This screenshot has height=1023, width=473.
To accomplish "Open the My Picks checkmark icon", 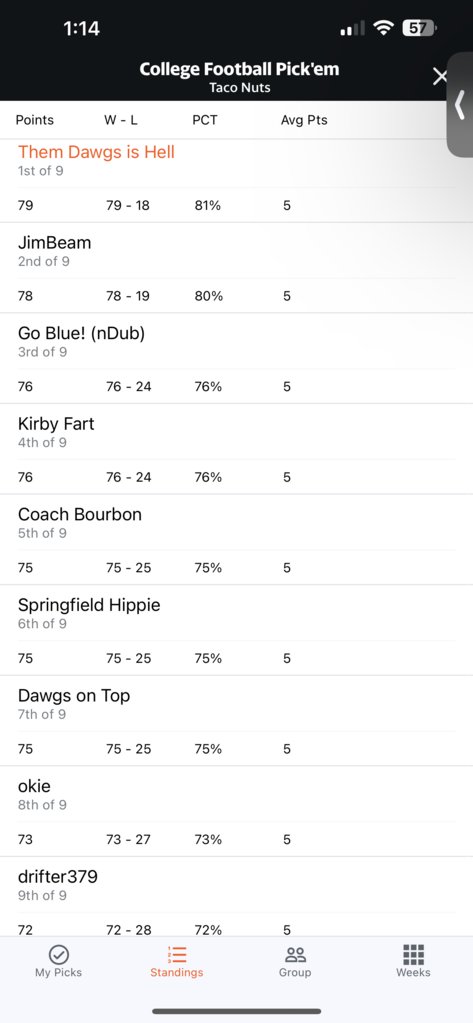I will click(x=59, y=954).
